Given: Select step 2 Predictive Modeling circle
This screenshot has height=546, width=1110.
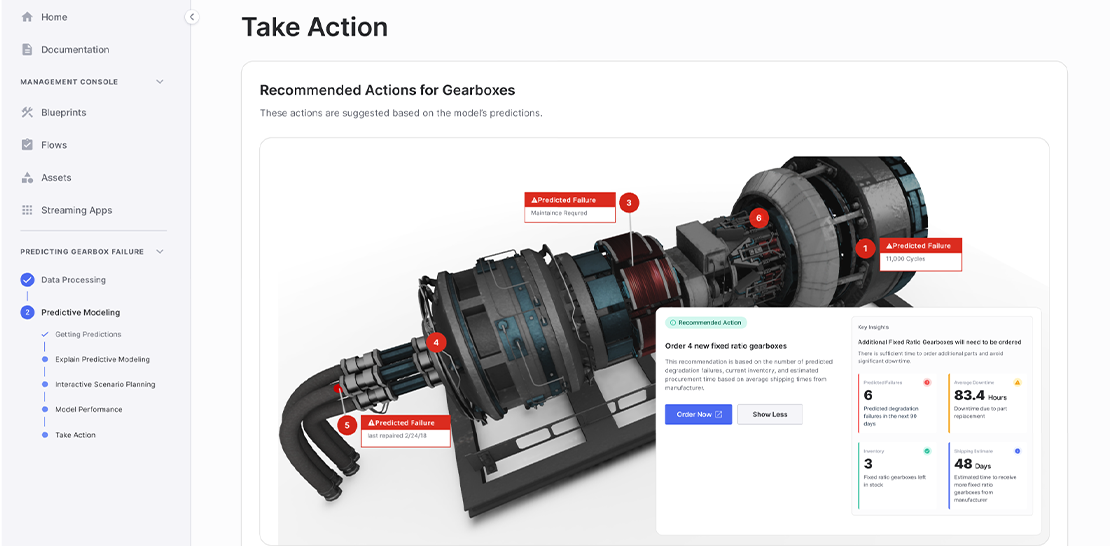Looking at the screenshot, I should click(x=28, y=312).
